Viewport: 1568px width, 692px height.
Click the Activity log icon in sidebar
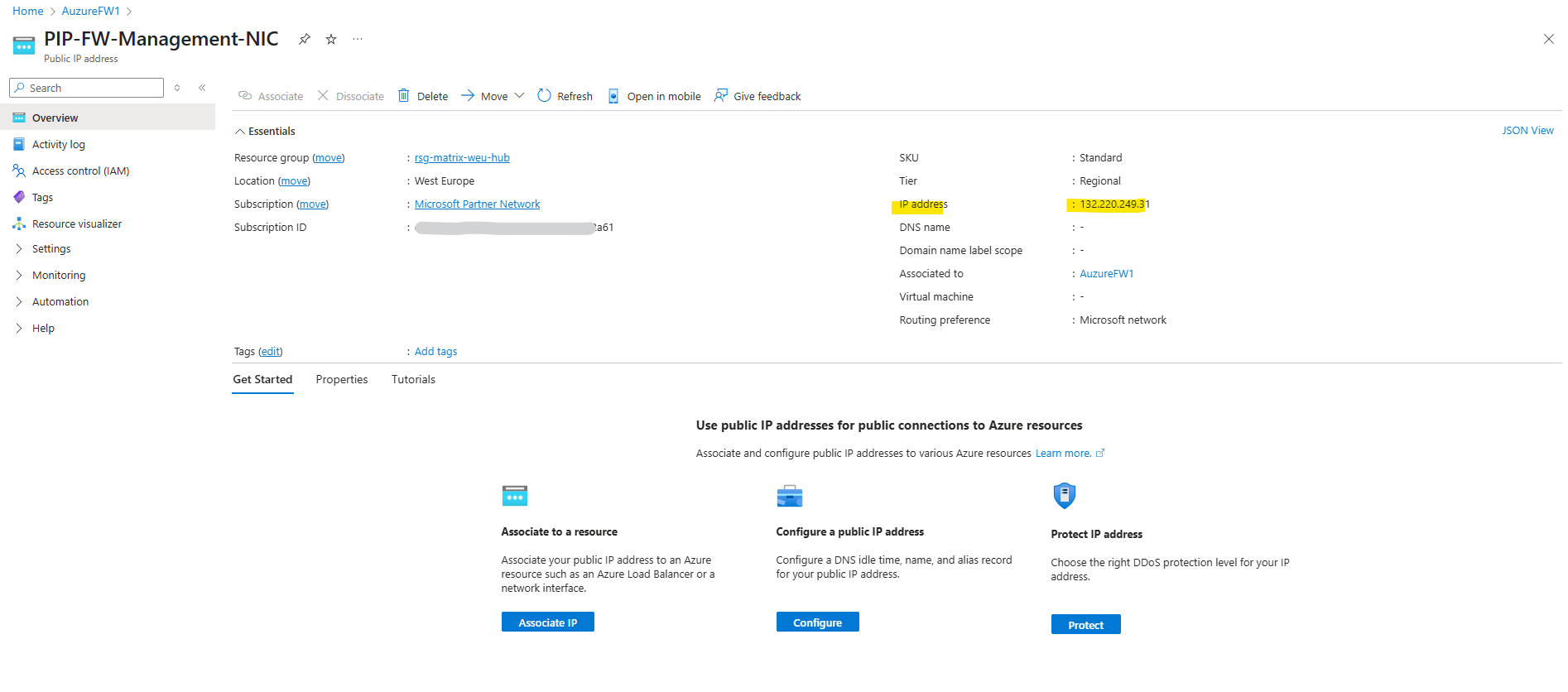(19, 144)
